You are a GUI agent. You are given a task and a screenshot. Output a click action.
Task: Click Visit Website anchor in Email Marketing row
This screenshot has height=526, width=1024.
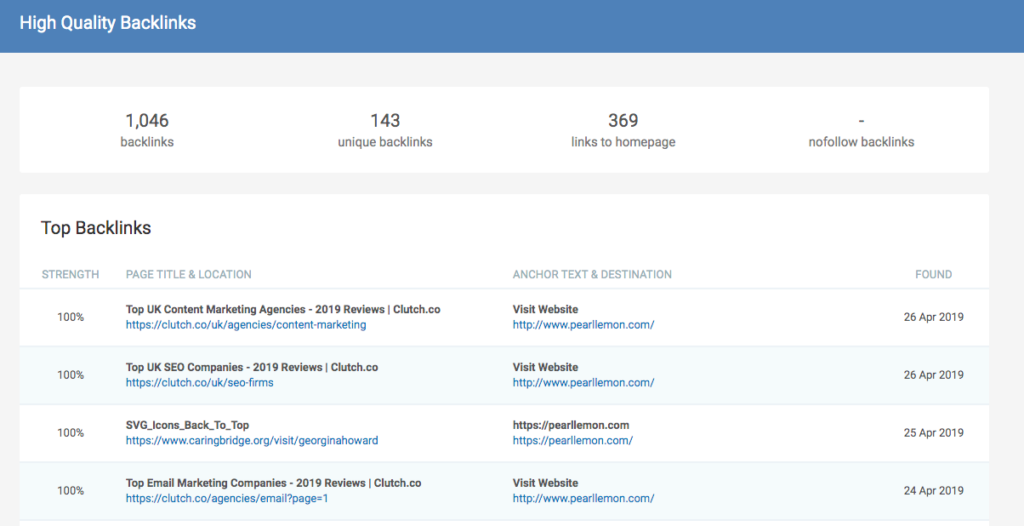pos(545,483)
